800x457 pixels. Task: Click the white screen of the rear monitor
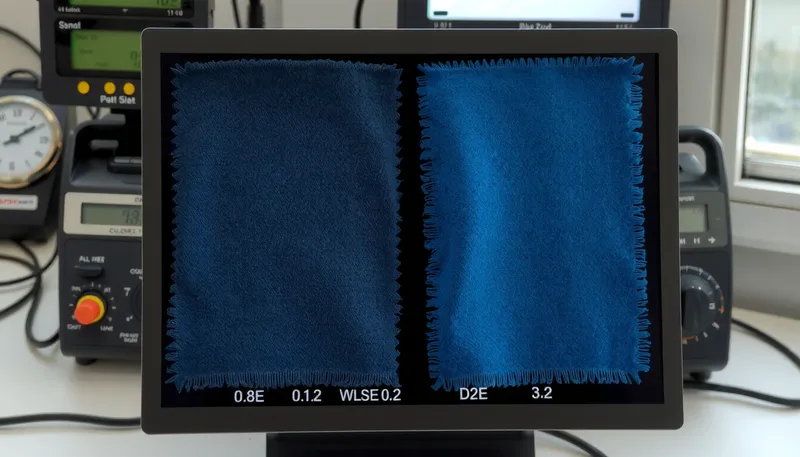pyautogui.click(x=533, y=10)
